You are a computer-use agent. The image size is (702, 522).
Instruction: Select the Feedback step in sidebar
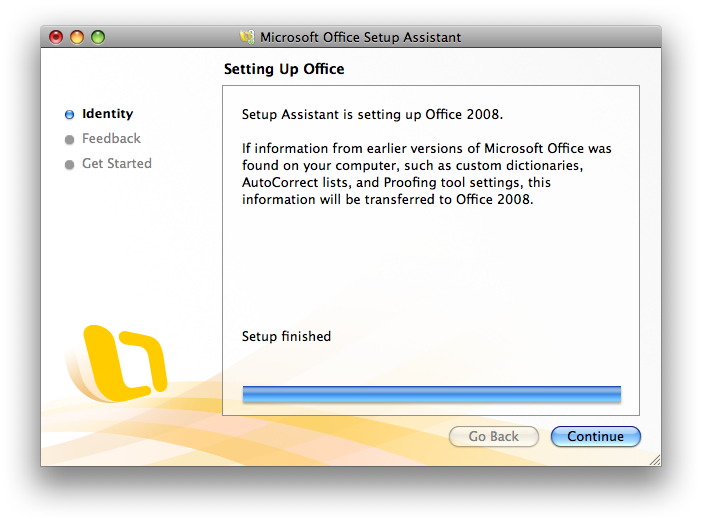tap(111, 139)
